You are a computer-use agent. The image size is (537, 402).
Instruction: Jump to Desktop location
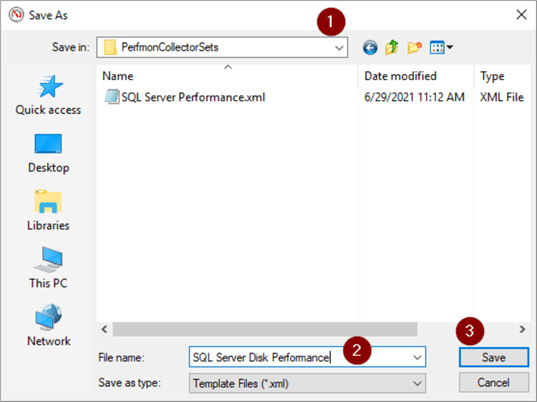click(48, 154)
